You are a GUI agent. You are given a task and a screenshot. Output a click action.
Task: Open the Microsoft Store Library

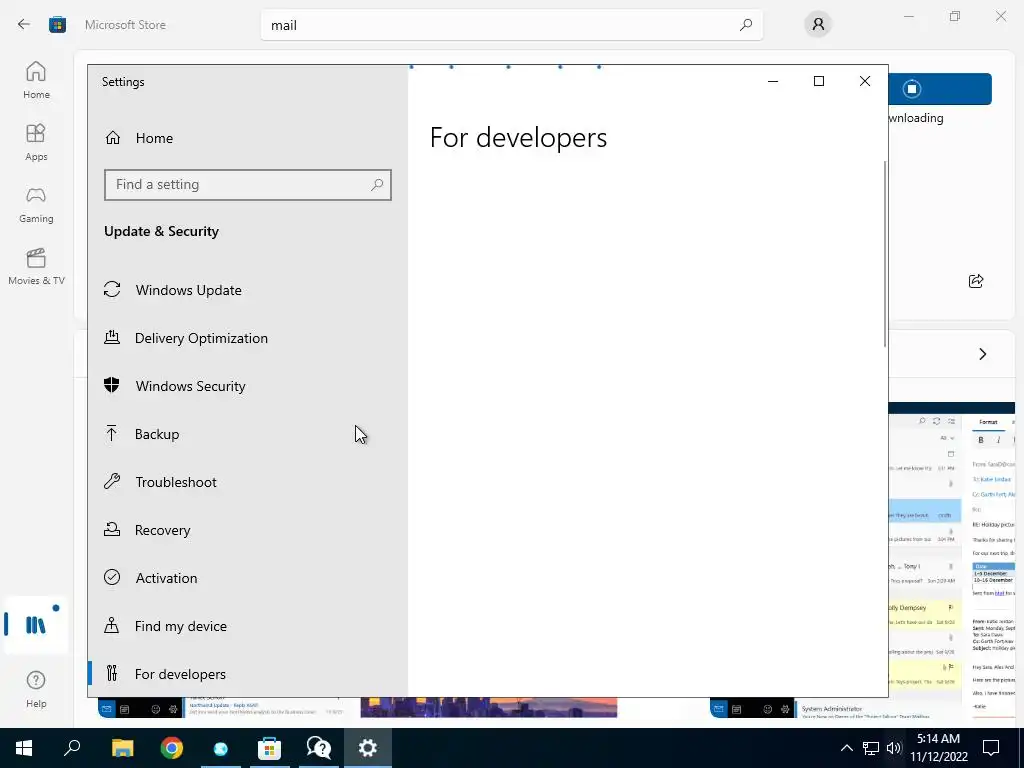pyautogui.click(x=36, y=625)
